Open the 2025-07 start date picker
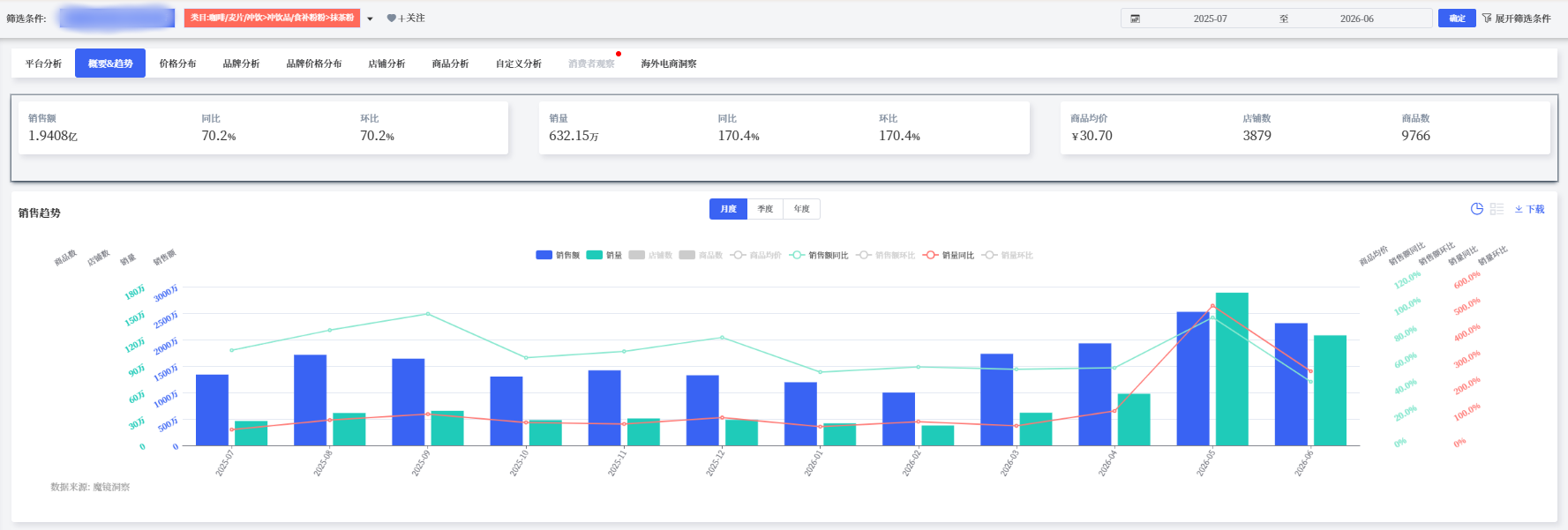1568x530 pixels. pyautogui.click(x=1210, y=19)
